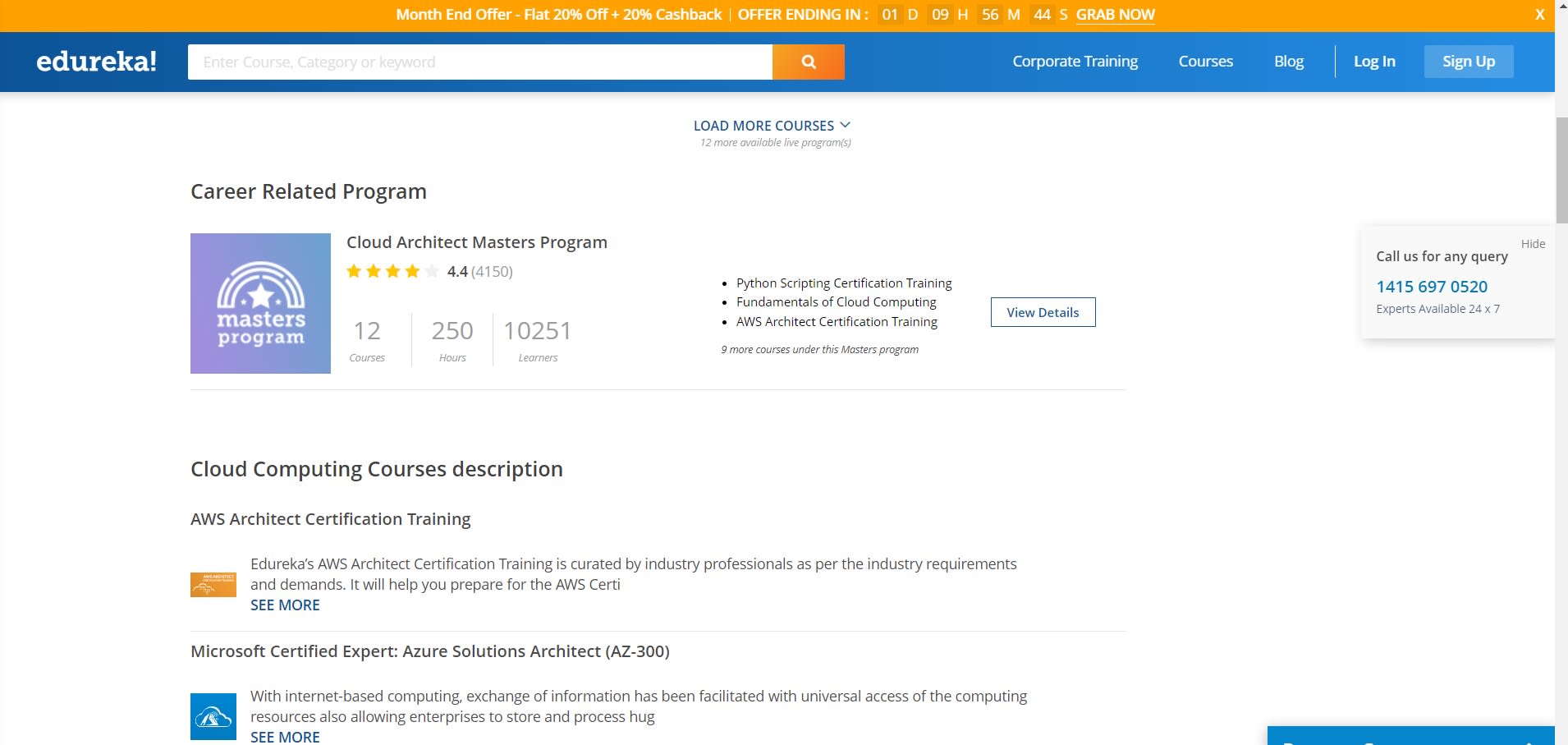The height and width of the screenshot is (745, 1568).
Task: Click the GRAB NOW offer link
Action: pos(1115,15)
